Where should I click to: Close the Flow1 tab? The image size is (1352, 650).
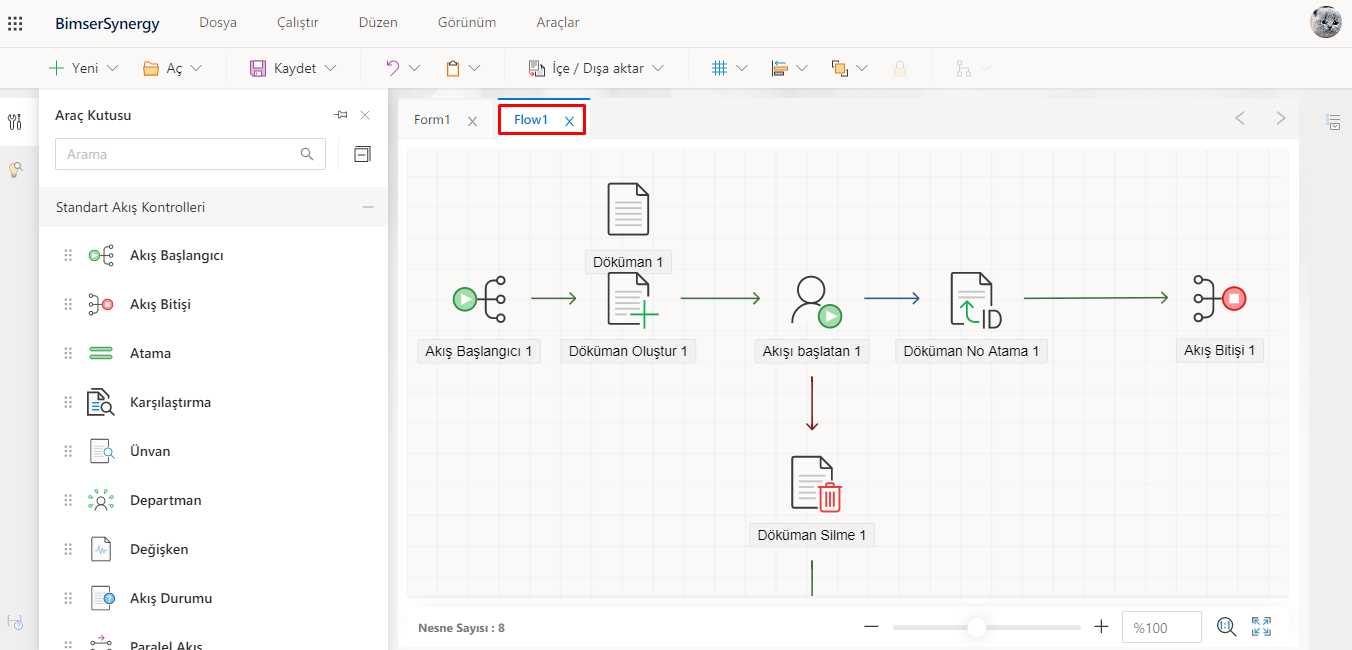point(569,121)
